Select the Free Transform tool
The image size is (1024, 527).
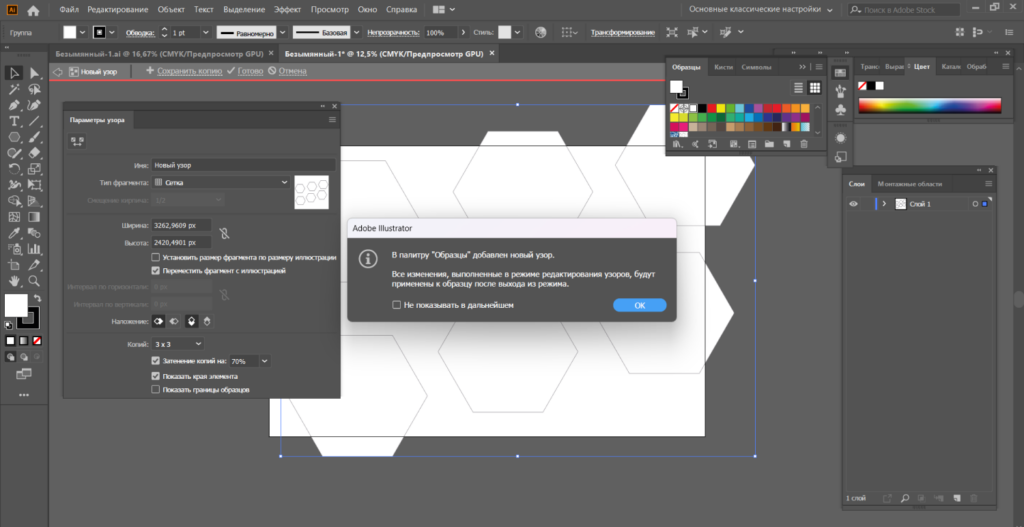(x=35, y=185)
